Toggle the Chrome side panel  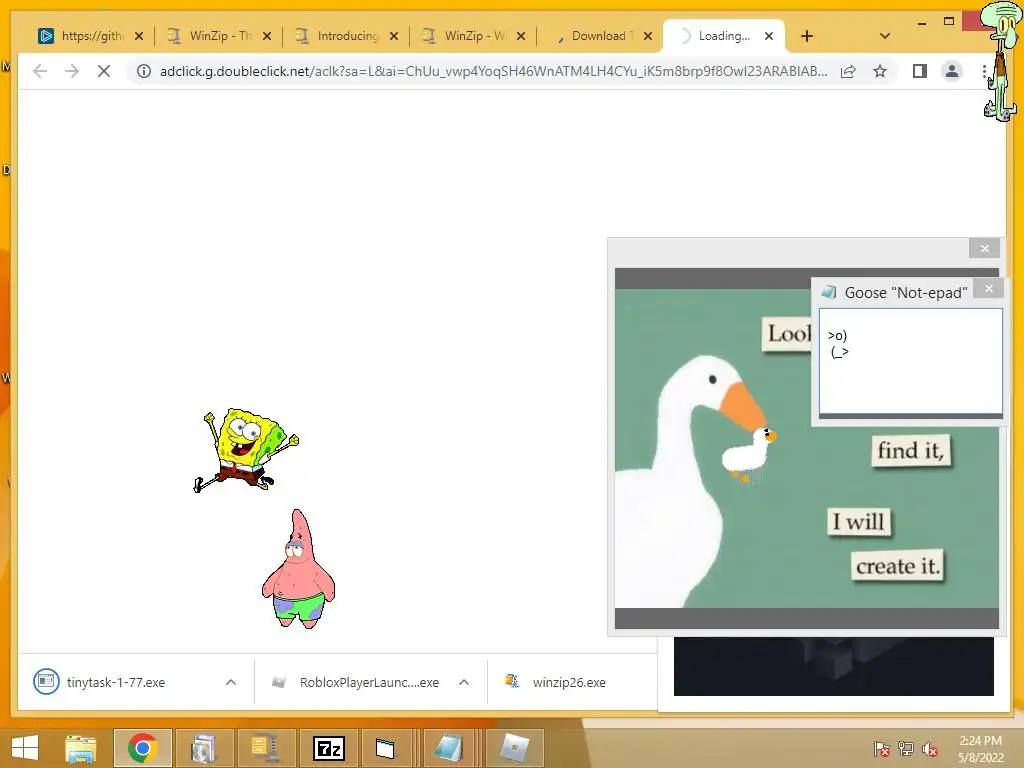pyautogui.click(x=920, y=71)
